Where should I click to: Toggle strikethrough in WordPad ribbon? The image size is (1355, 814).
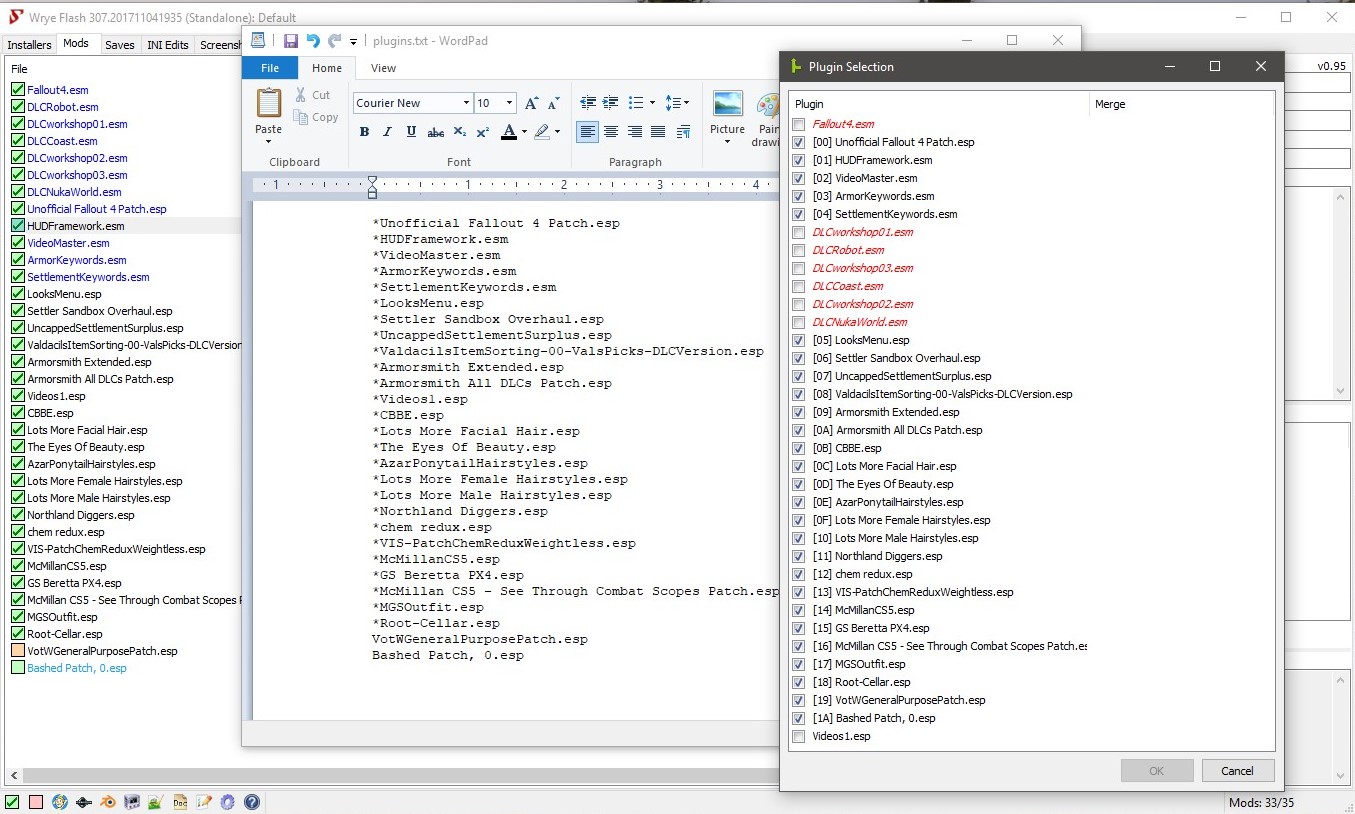[435, 132]
